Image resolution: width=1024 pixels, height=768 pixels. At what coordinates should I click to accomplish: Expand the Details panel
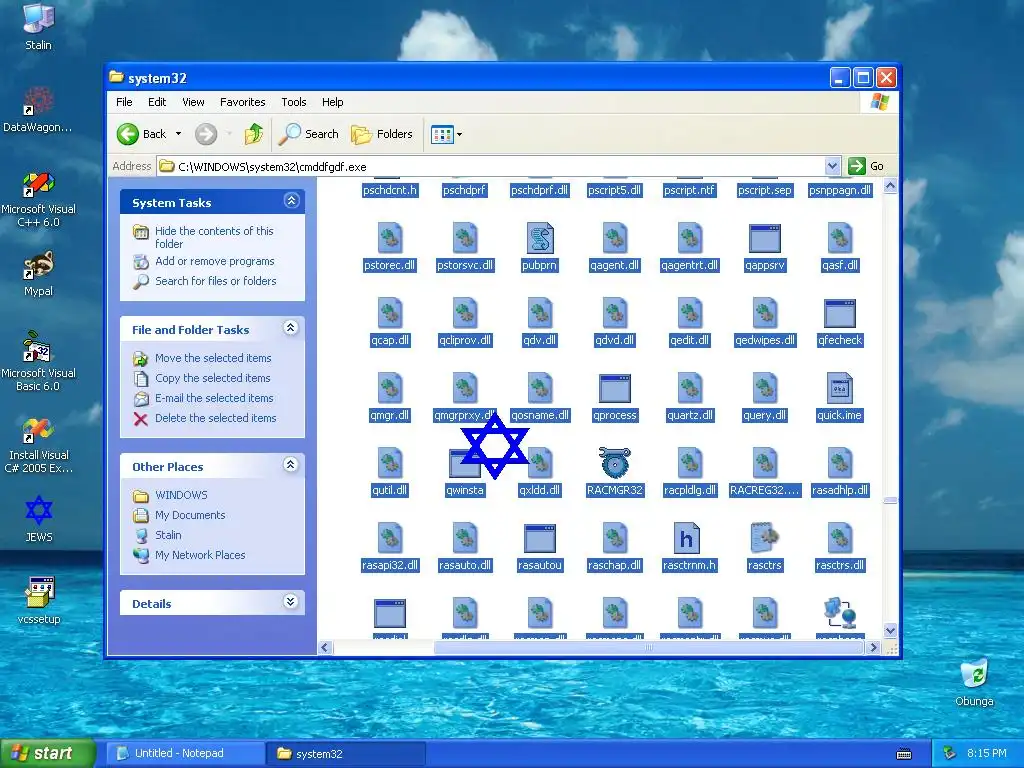click(x=291, y=602)
